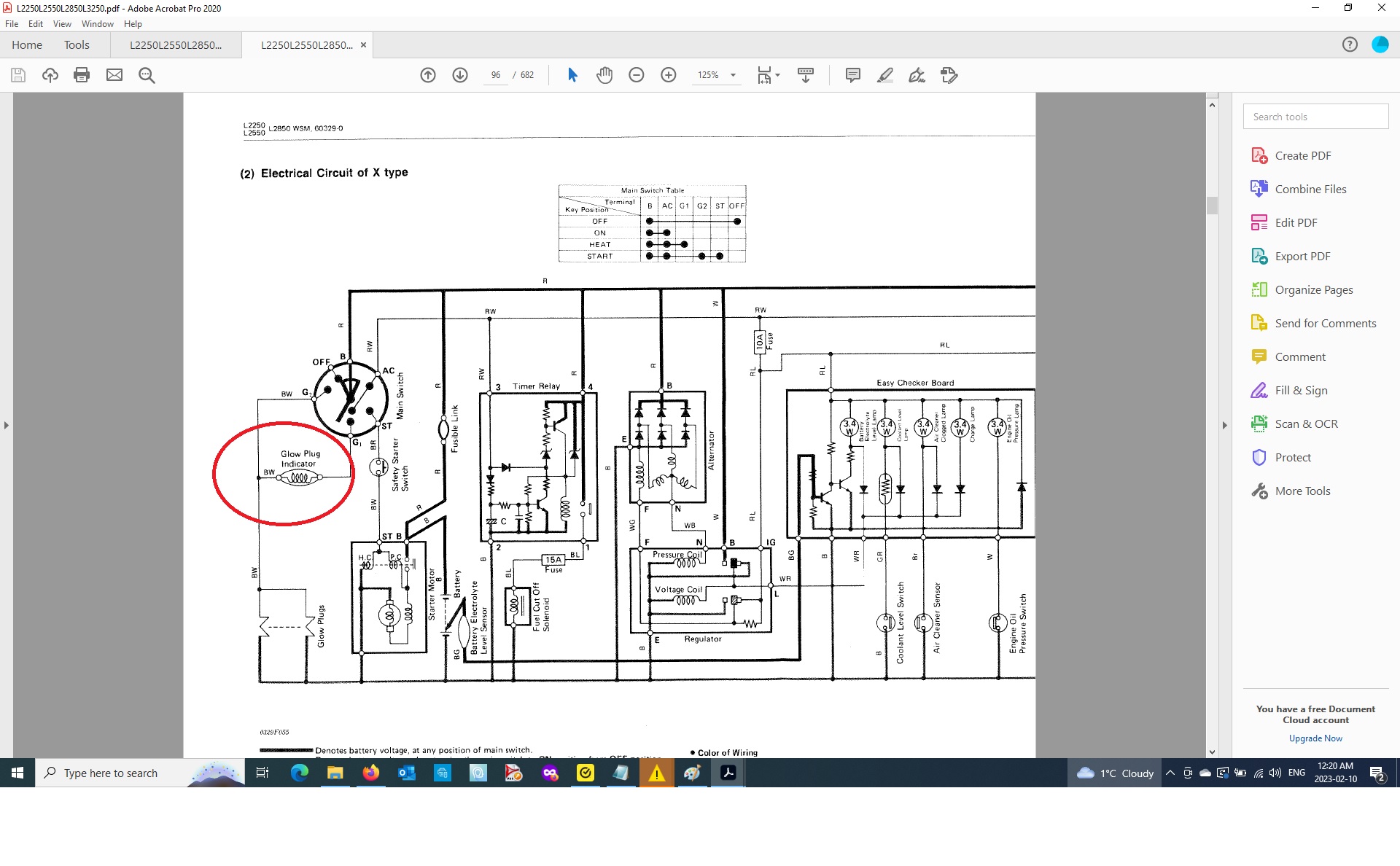This screenshot has height=866, width=1400.
Task: Open the Export PDF tool
Action: pos(1302,257)
